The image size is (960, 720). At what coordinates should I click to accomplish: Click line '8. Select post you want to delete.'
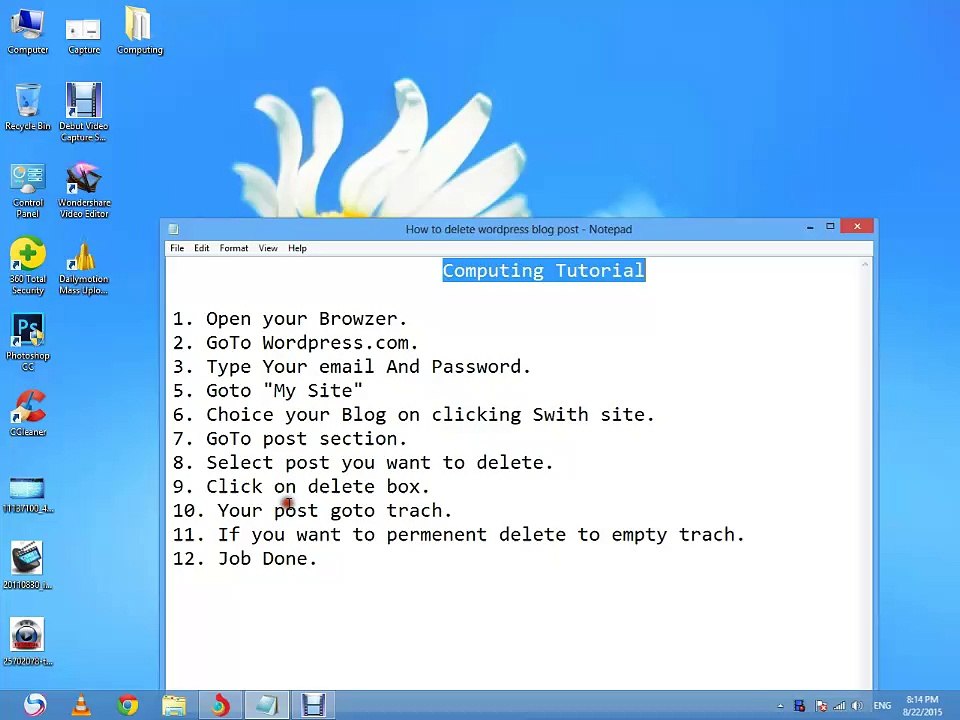tap(363, 463)
